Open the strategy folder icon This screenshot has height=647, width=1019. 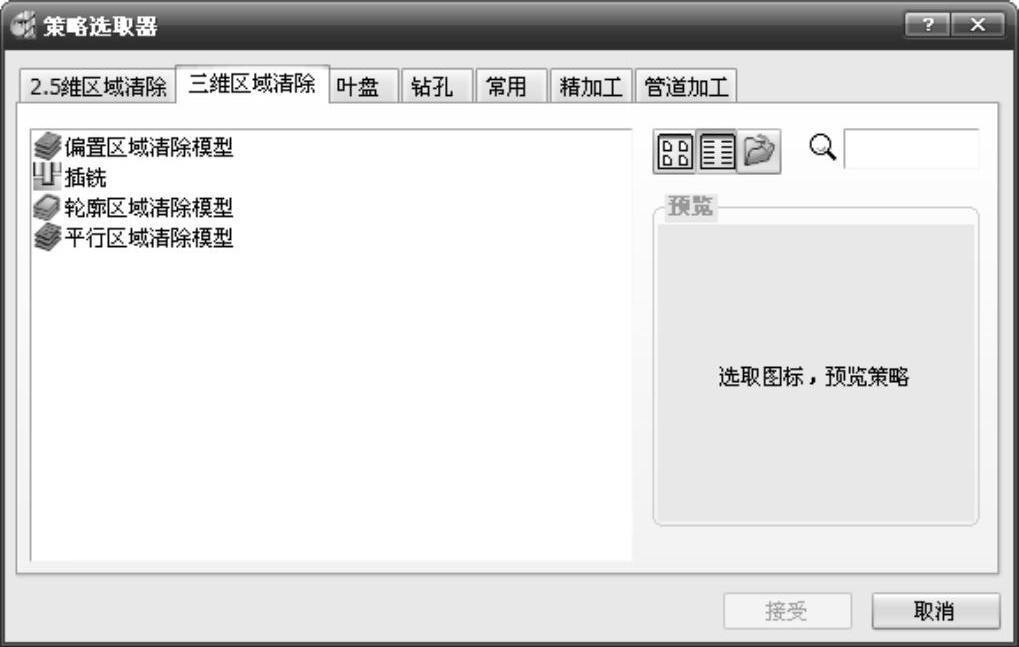pyautogui.click(x=759, y=152)
